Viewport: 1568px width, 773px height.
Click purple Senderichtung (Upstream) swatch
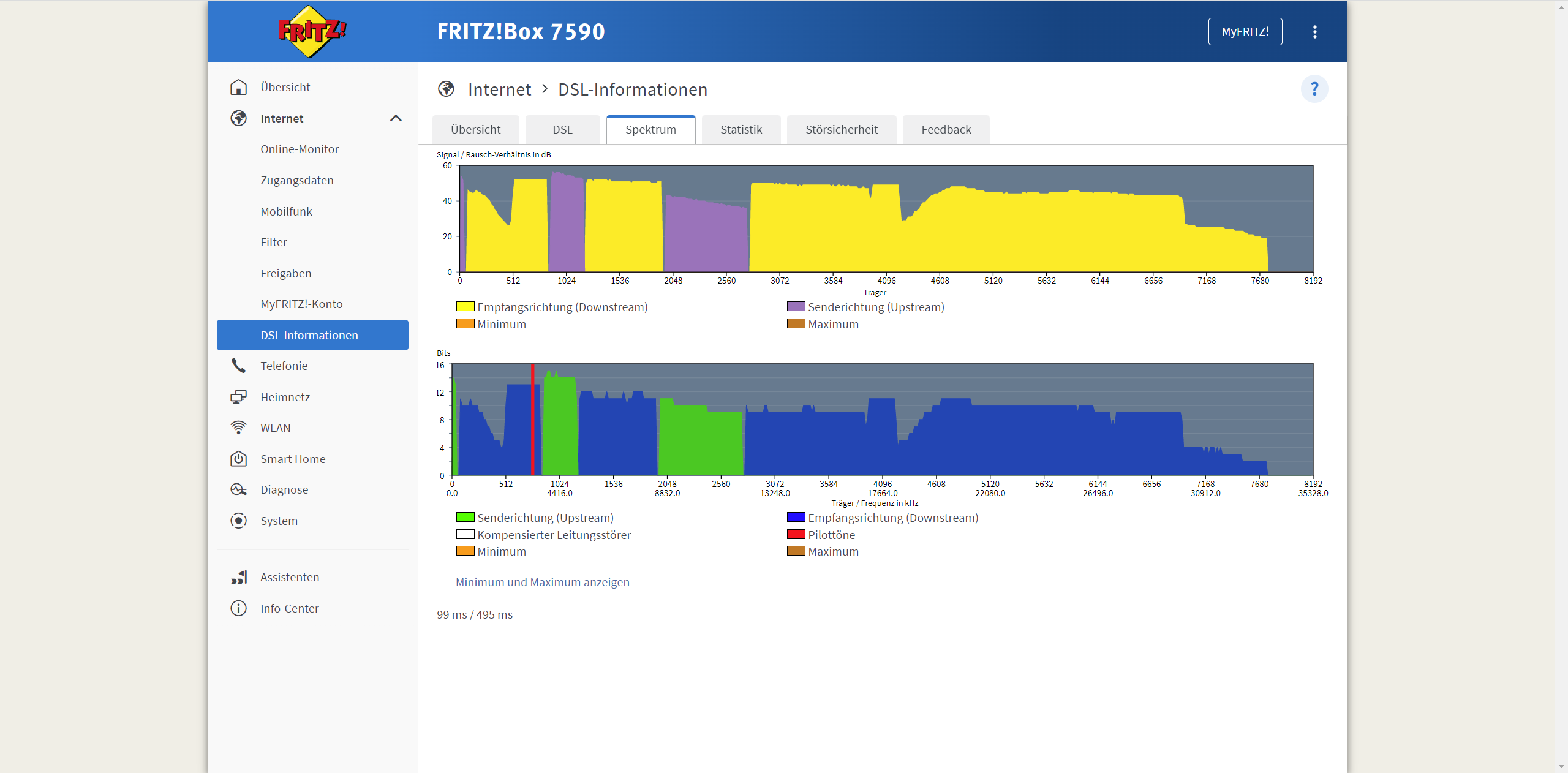[796, 306]
